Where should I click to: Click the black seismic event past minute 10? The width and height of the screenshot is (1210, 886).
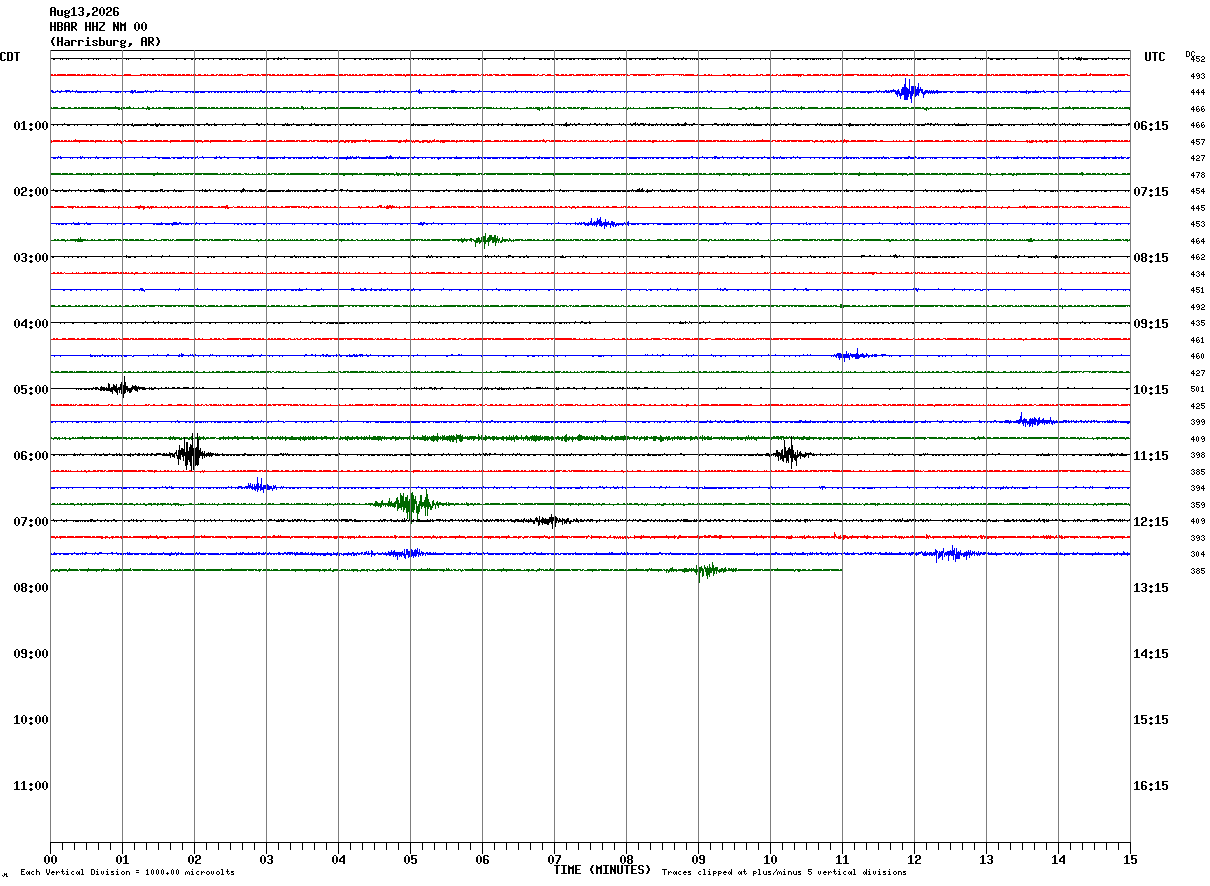(789, 455)
